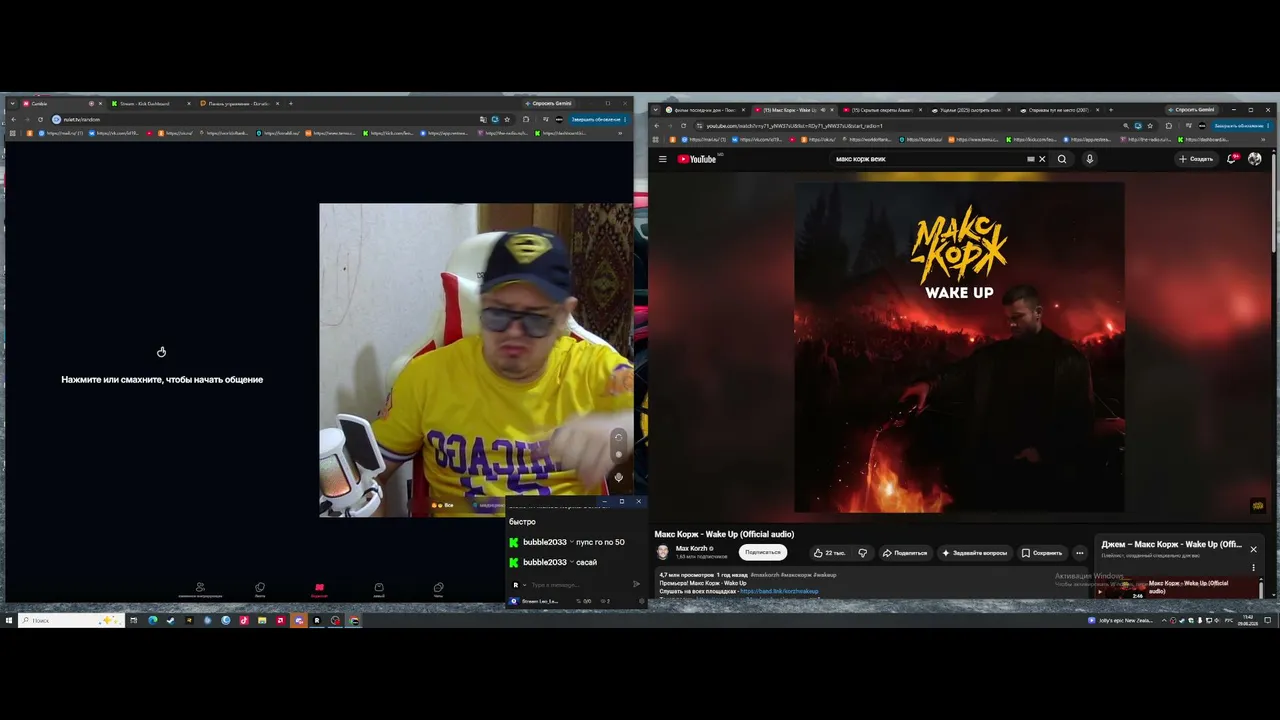The height and width of the screenshot is (720, 1280).
Task: Open the tab search dropdown in left browser
Action: pos(13,103)
